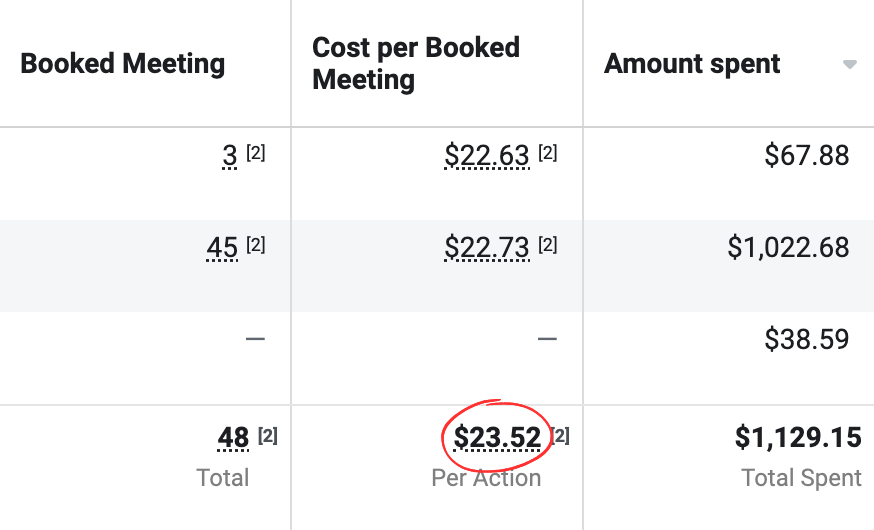Select the Booked Meeting column header

123,64
